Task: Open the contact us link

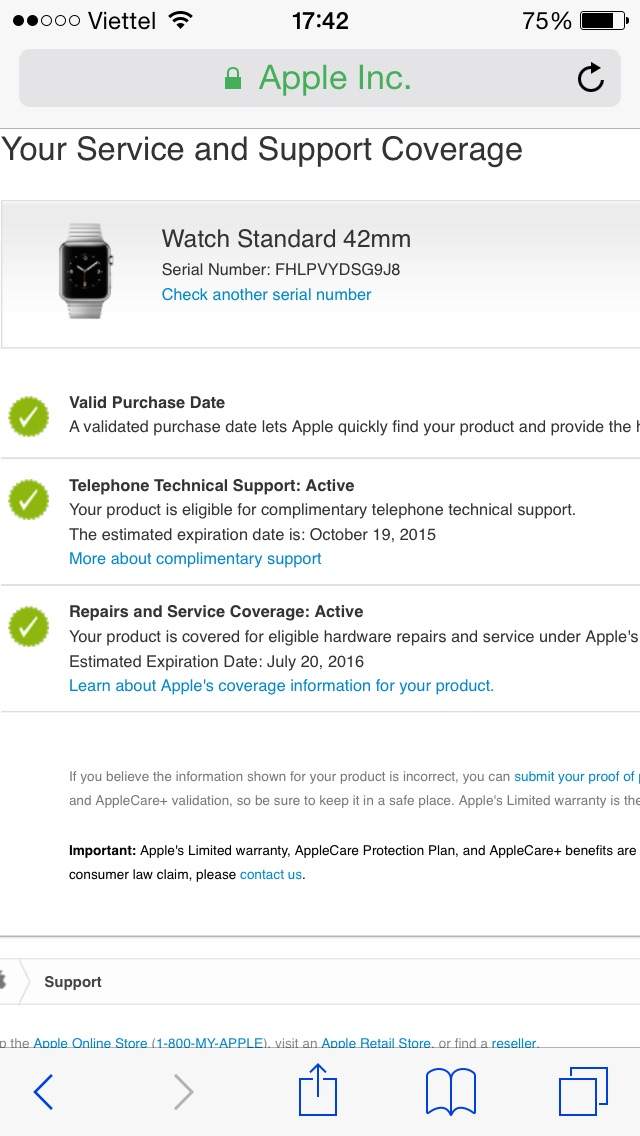Action: coord(270,874)
